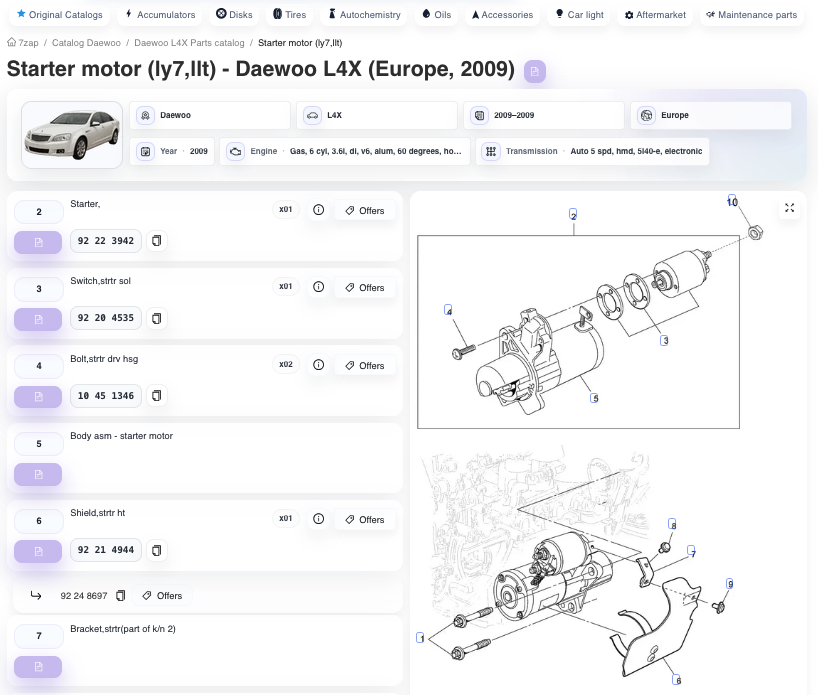This screenshot has height=695, width=818.
Task: Select callout 2 on the diagram
Action: tap(573, 214)
